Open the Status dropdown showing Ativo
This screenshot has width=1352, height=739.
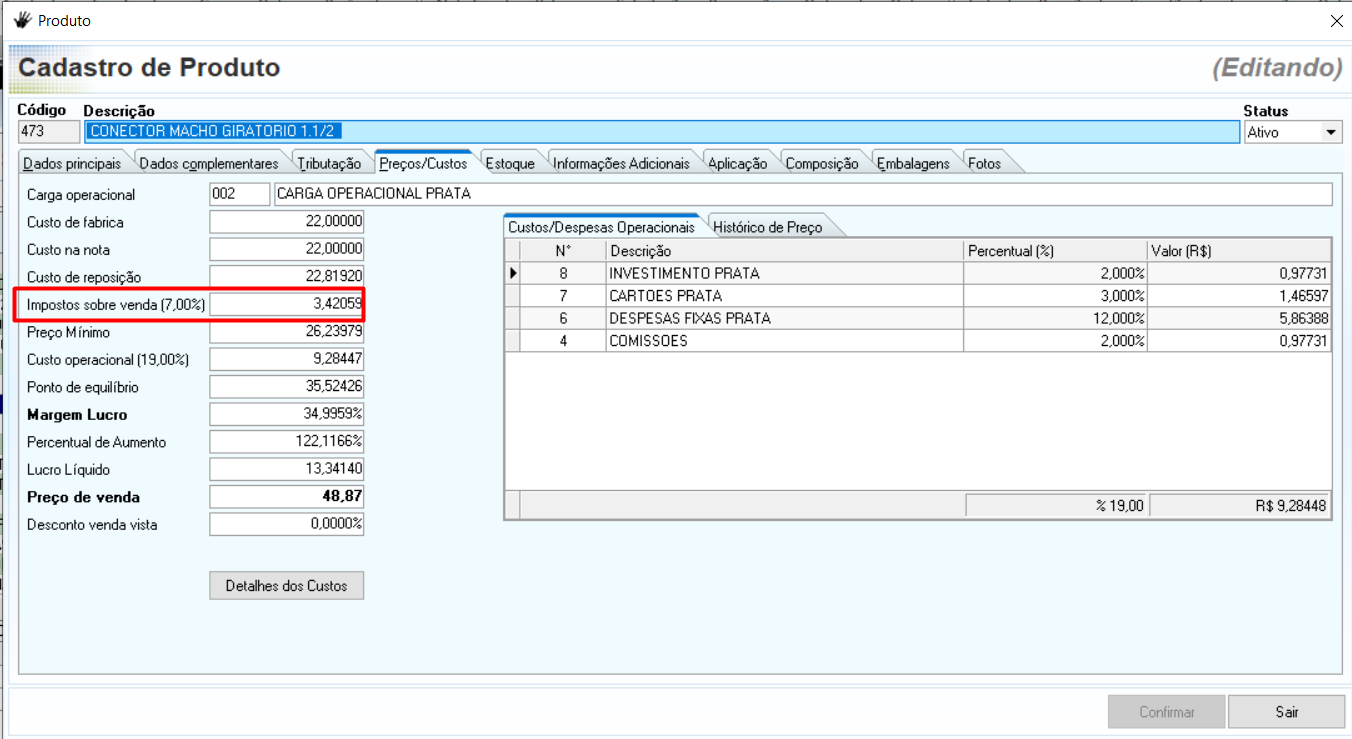tap(1331, 132)
